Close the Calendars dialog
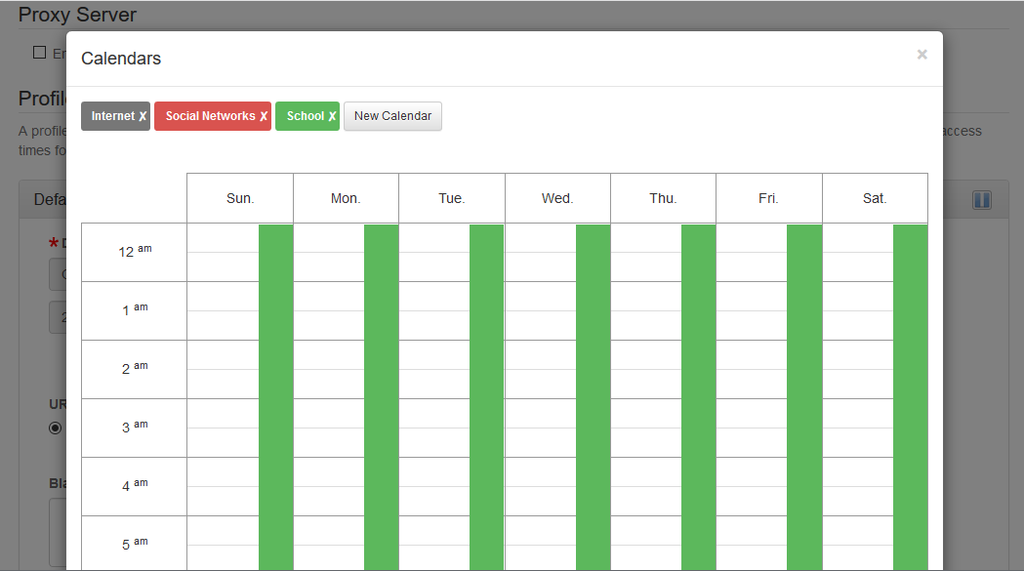 click(922, 55)
